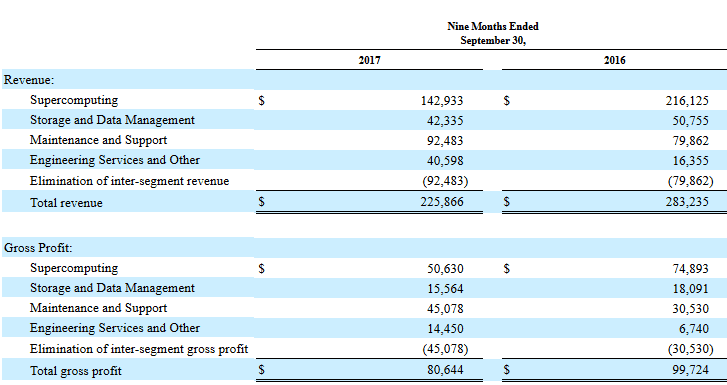Click Supercomputing gross profit 50,630

(x=445, y=269)
